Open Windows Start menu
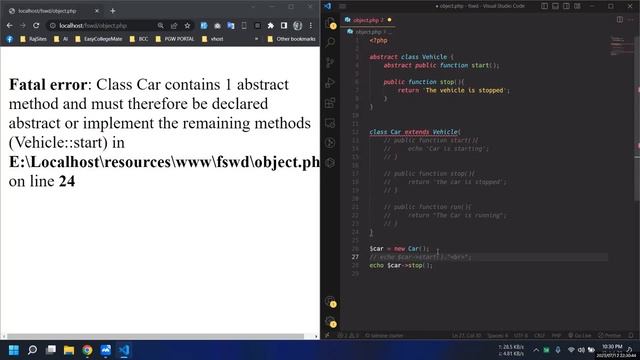This screenshot has width=640, height=360. [x=13, y=350]
